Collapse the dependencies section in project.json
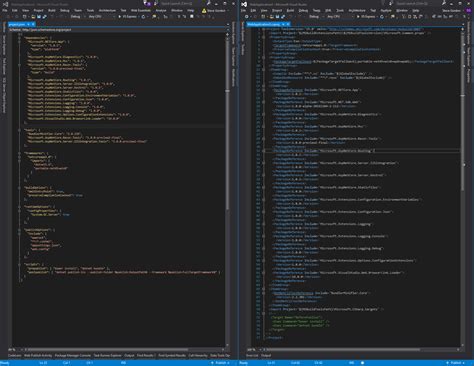The image size is (474, 366). click(19, 38)
